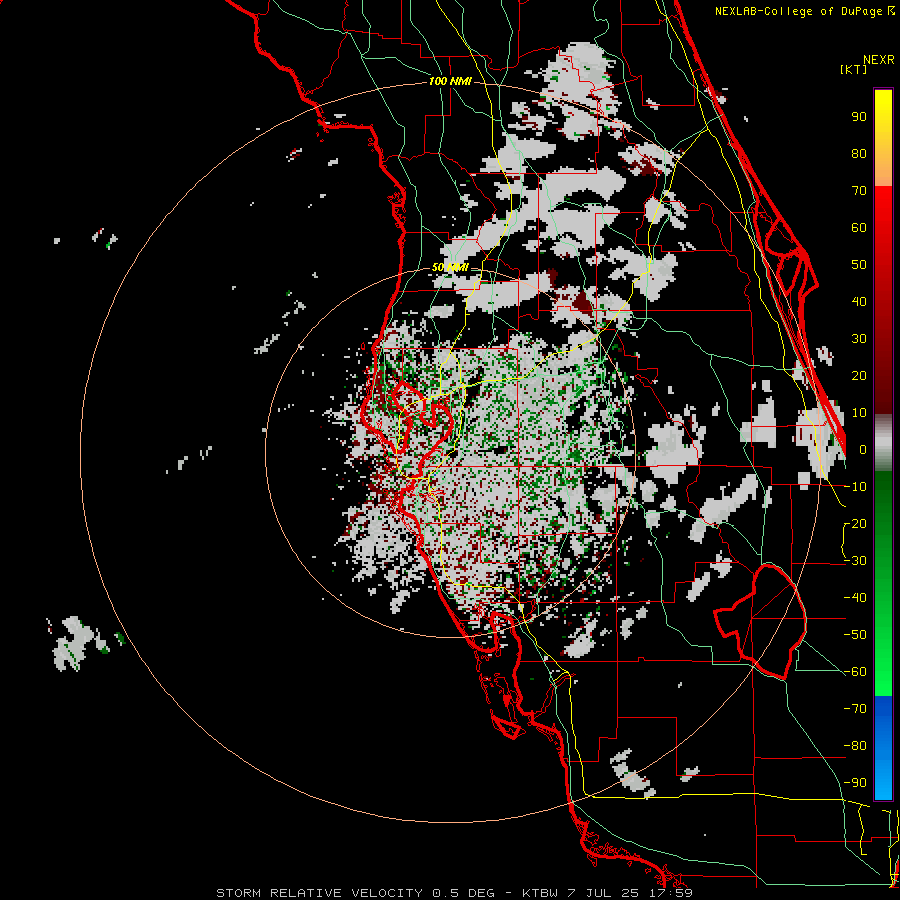Select the -70 value on velocity scale

tap(855, 709)
